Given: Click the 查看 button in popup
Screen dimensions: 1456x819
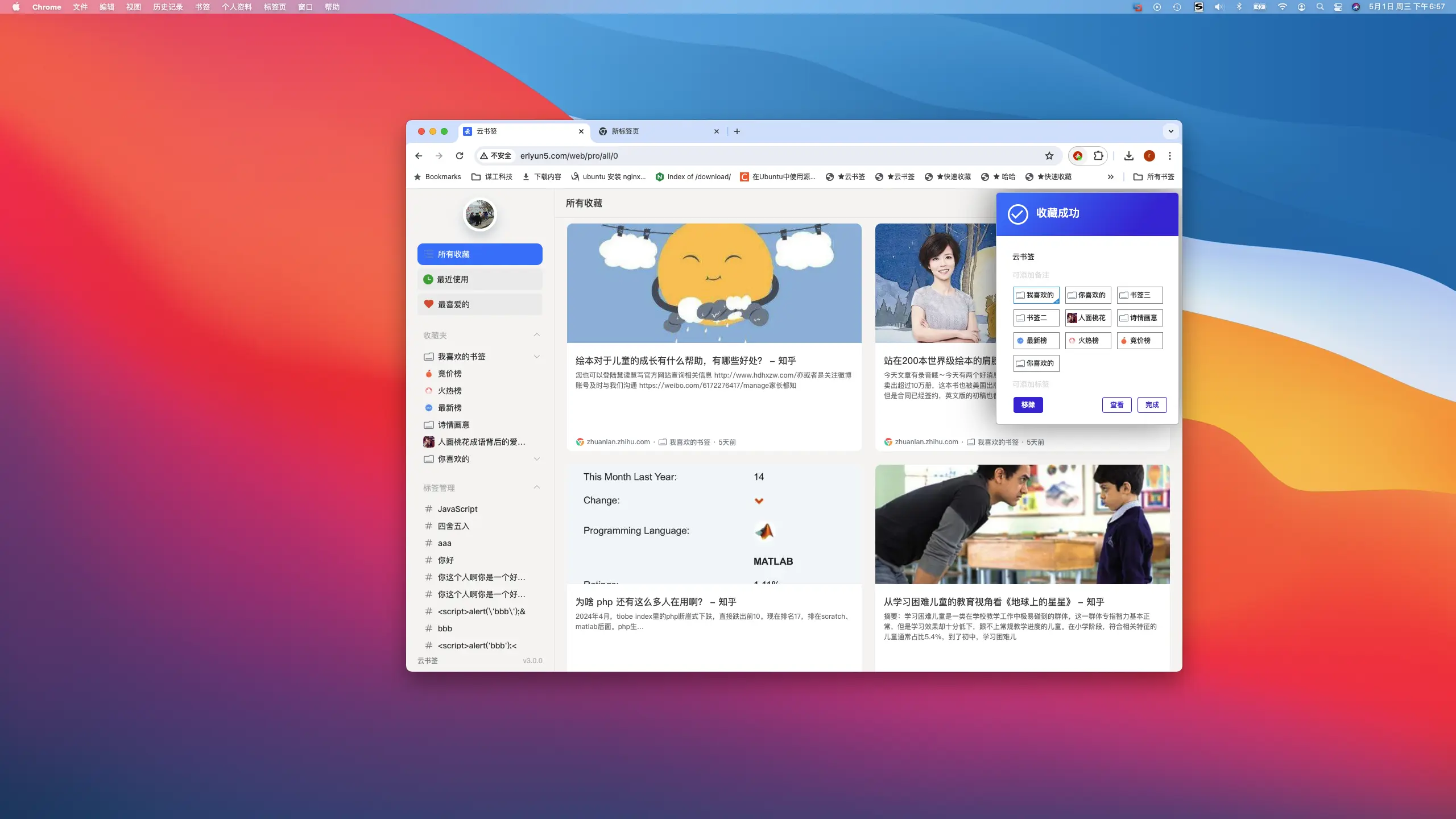Looking at the screenshot, I should click(x=1117, y=405).
